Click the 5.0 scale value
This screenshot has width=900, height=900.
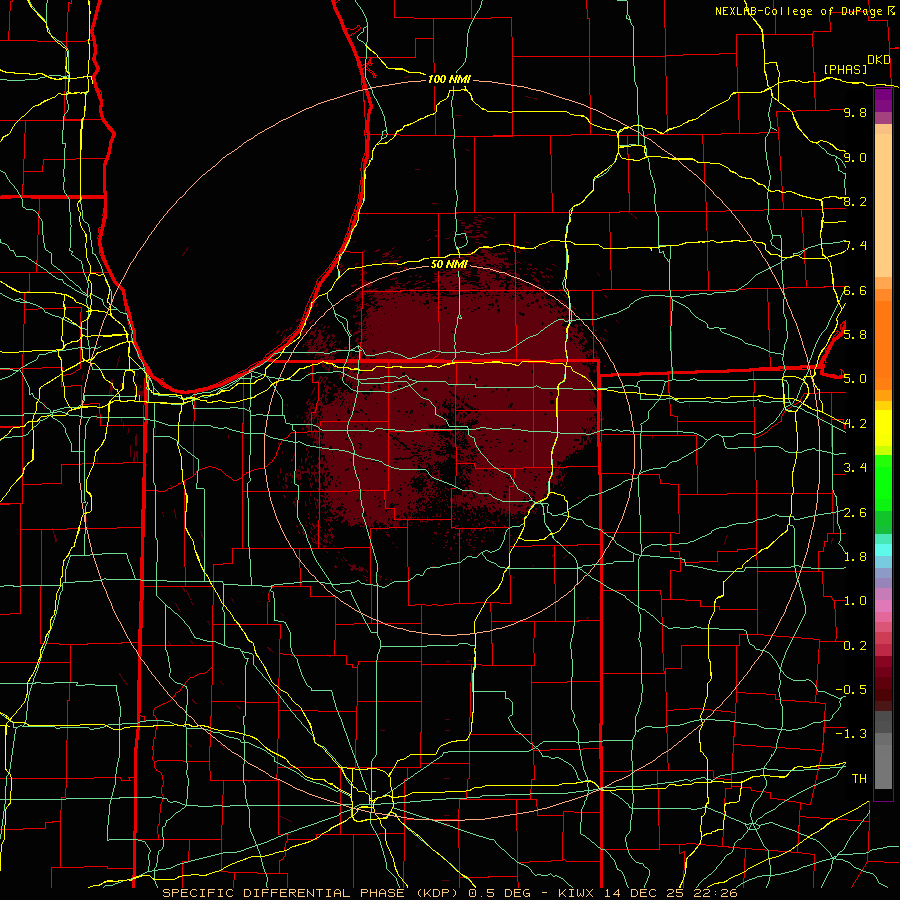click(855, 379)
